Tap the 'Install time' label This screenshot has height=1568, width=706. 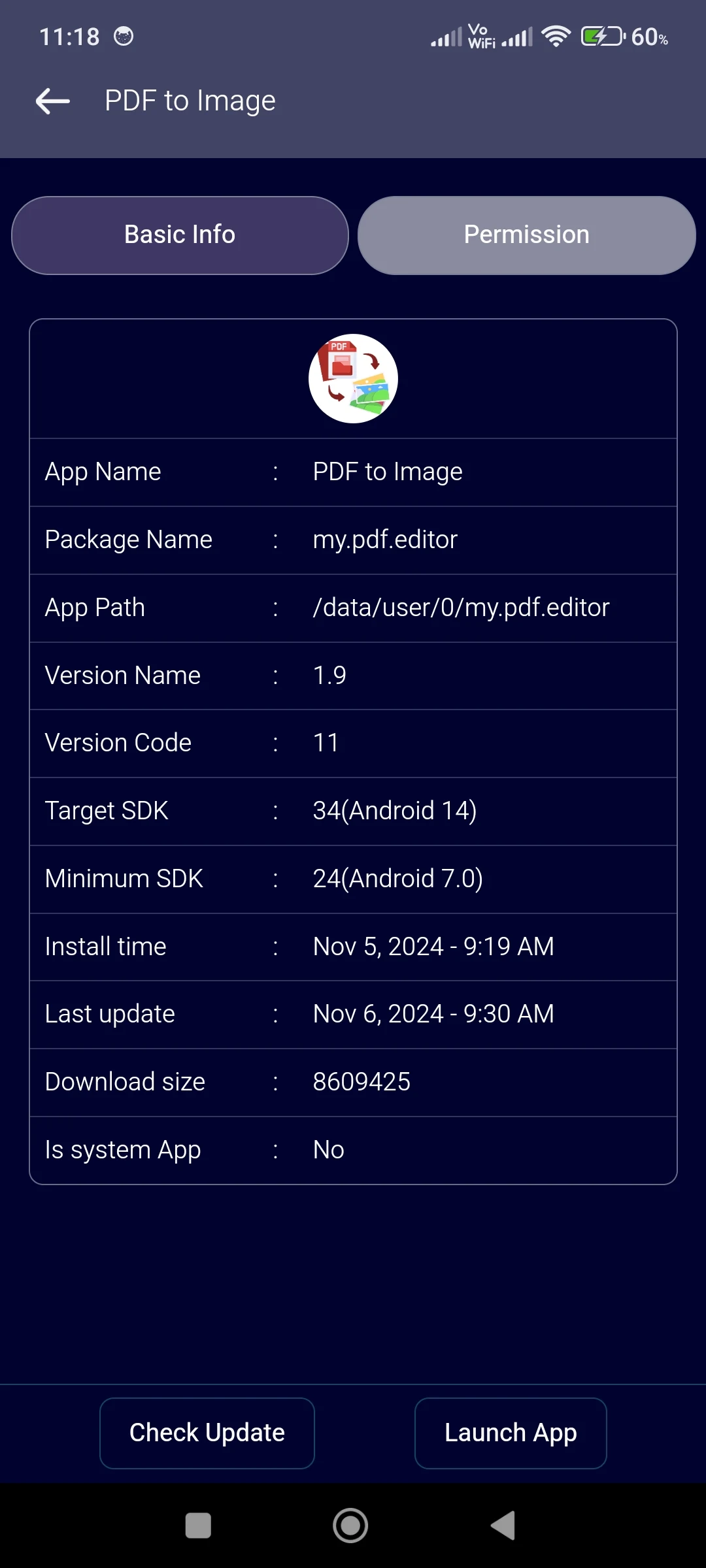click(106, 947)
